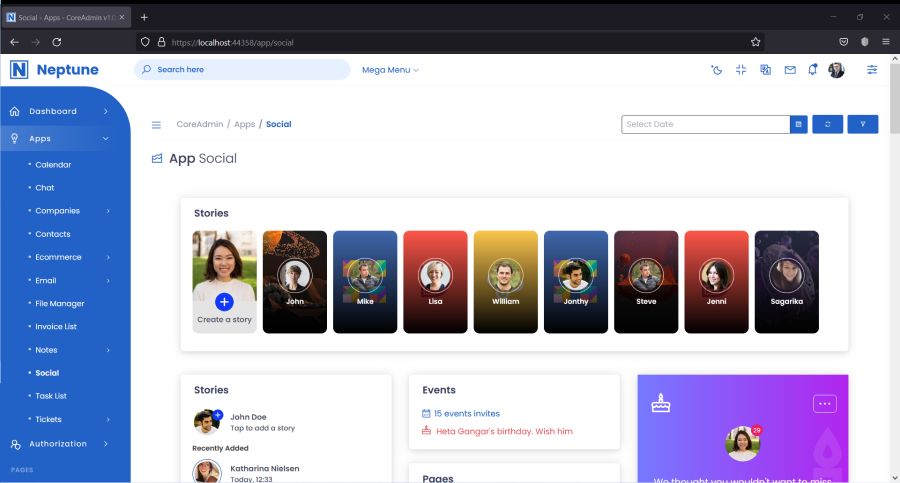The width and height of the screenshot is (900, 483).
Task: View Steve's story card
Action: tap(646, 282)
